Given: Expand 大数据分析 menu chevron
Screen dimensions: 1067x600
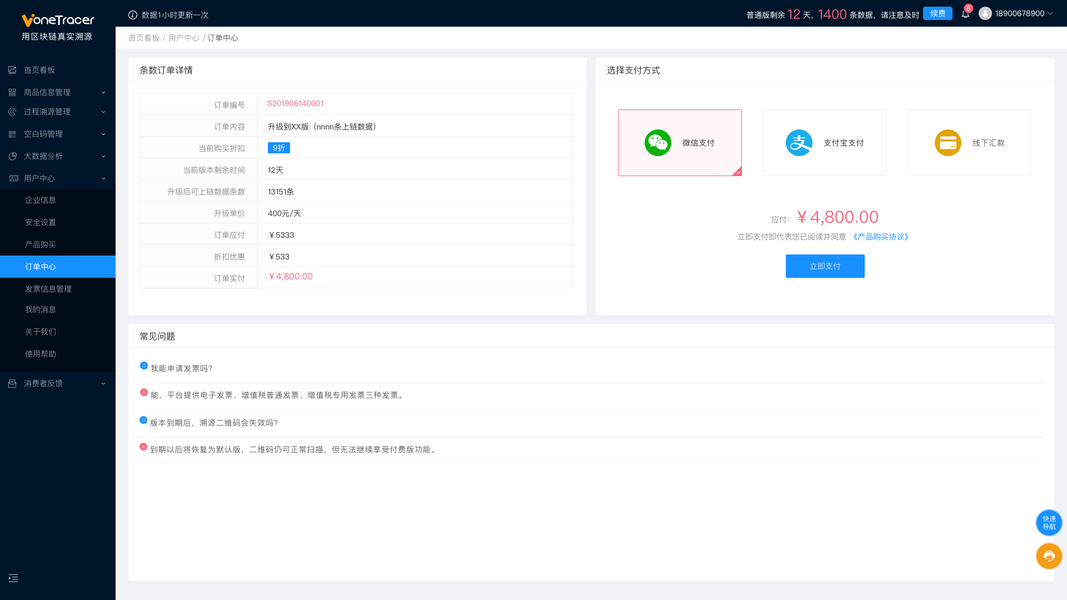Looking at the screenshot, I should click(103, 156).
